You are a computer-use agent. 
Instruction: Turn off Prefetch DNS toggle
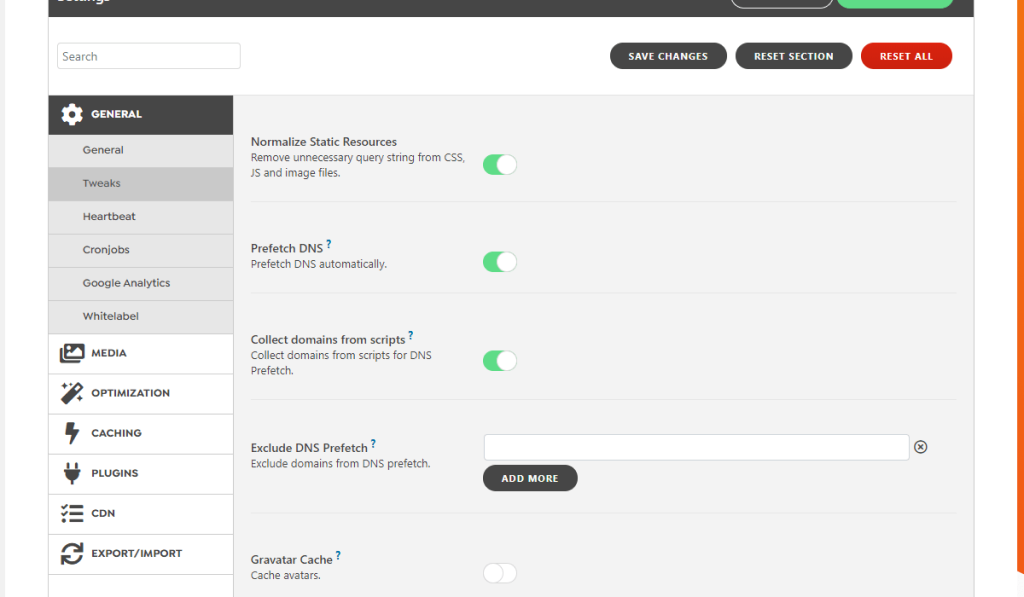coord(500,262)
